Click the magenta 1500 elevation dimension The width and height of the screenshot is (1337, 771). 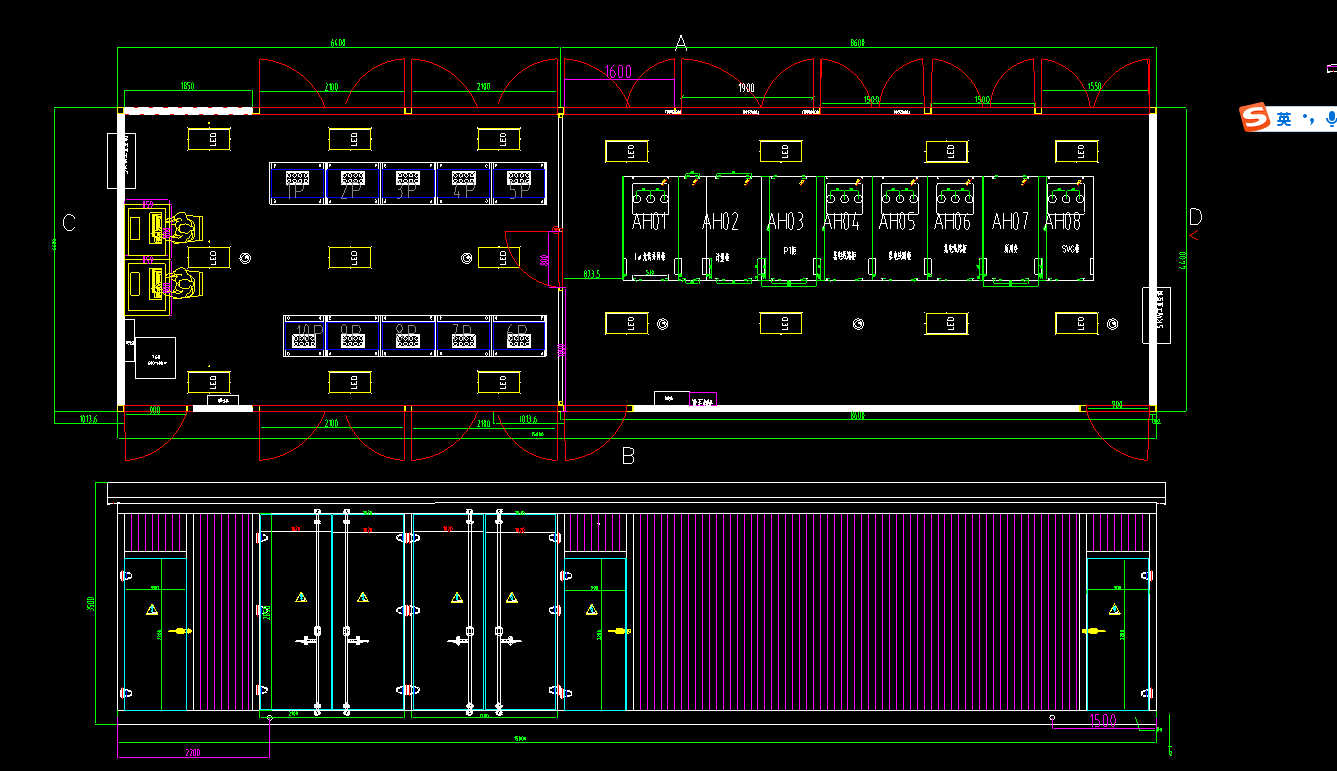(x=1102, y=720)
